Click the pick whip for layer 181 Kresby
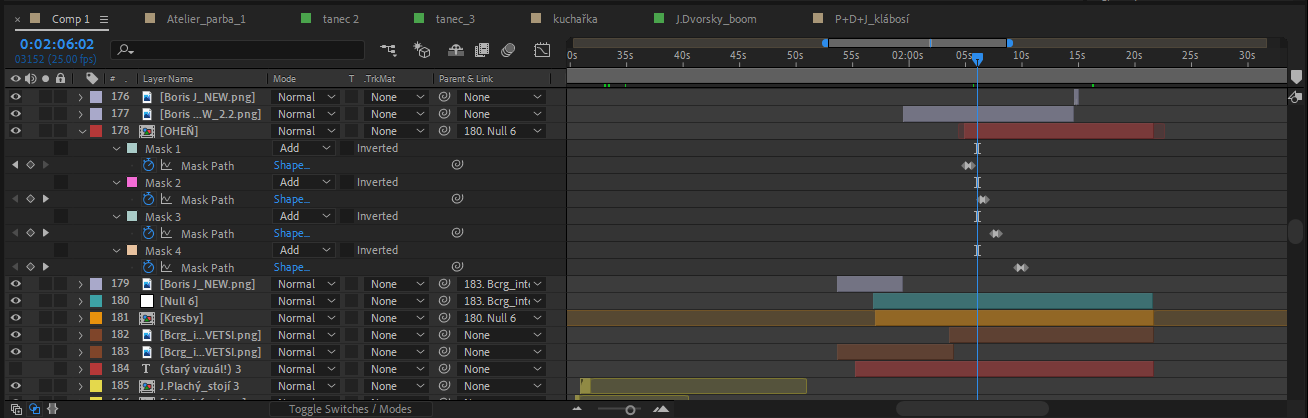Image resolution: width=1308 pixels, height=418 pixels. pyautogui.click(x=445, y=318)
